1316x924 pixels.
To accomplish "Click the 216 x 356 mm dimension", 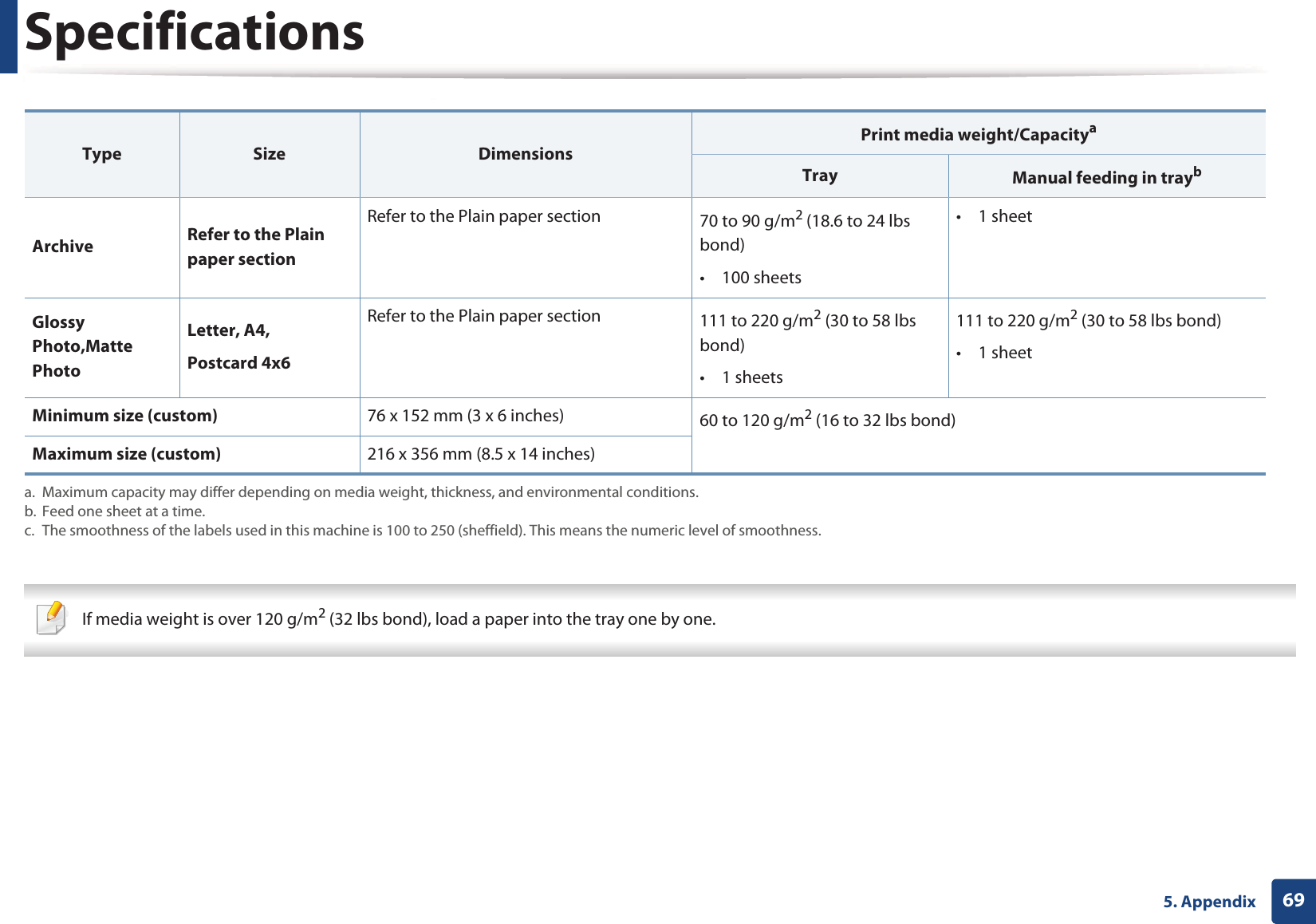I will [x=481, y=454].
